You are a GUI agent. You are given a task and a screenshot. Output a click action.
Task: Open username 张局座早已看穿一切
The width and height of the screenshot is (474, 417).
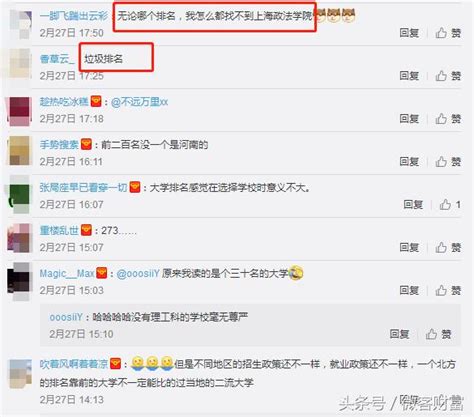83,187
